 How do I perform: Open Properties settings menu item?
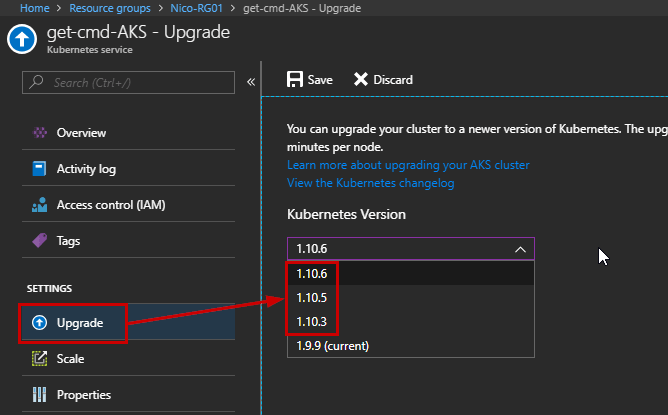[128, 395]
